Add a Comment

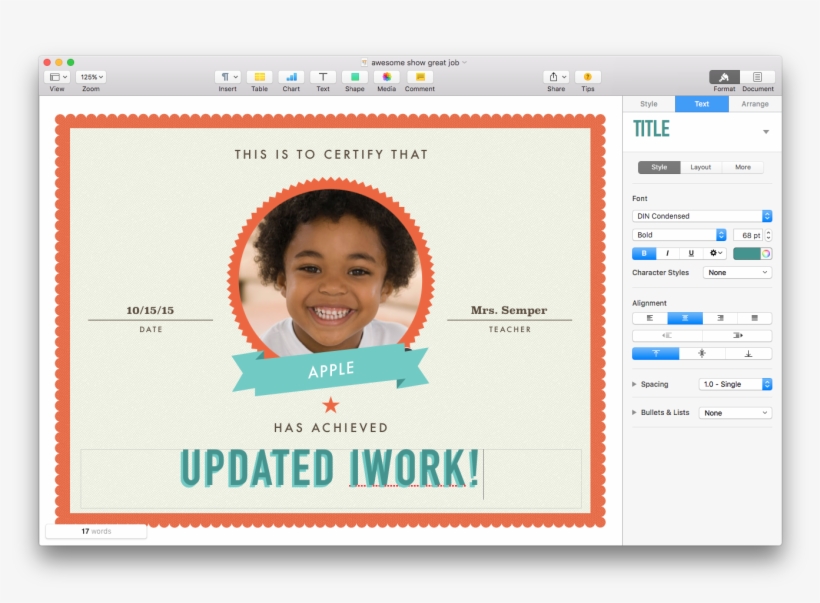[419, 78]
